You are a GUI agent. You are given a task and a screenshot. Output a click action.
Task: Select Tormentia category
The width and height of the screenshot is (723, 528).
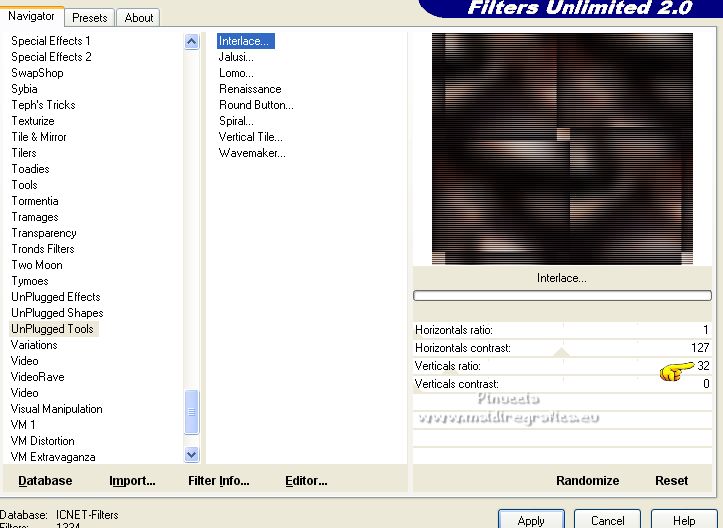(35, 201)
